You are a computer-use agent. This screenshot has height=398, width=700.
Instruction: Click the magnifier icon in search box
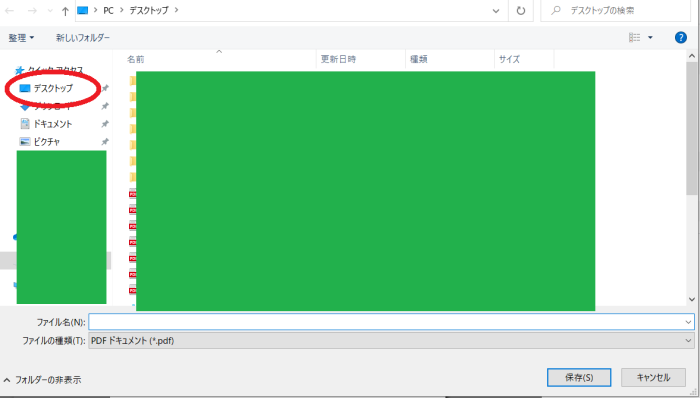point(556,10)
